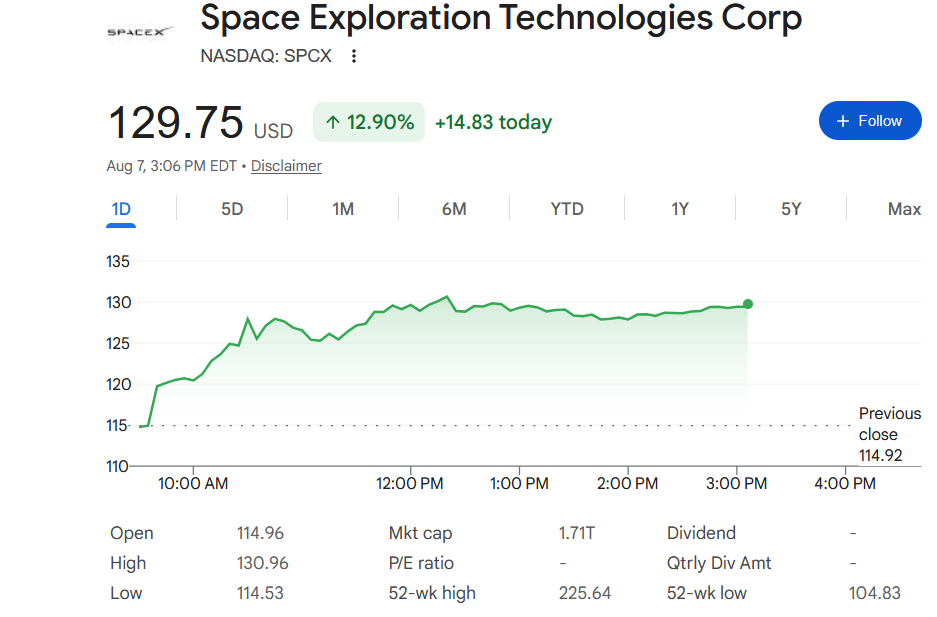This screenshot has width=937, height=617.
Task: Open the 5Y chart range
Action: pyautogui.click(x=791, y=209)
